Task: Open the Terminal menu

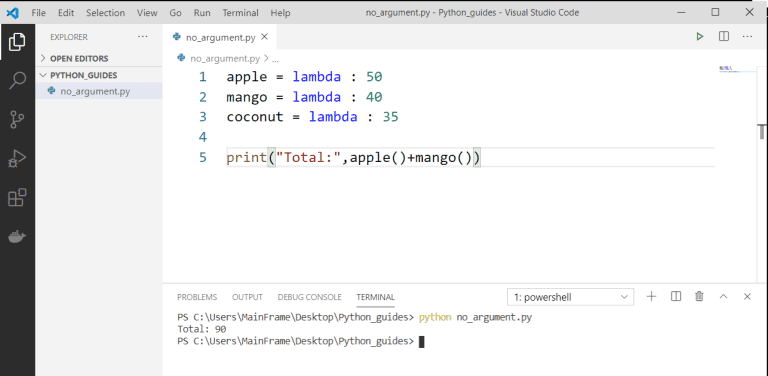Action: pyautogui.click(x=240, y=13)
